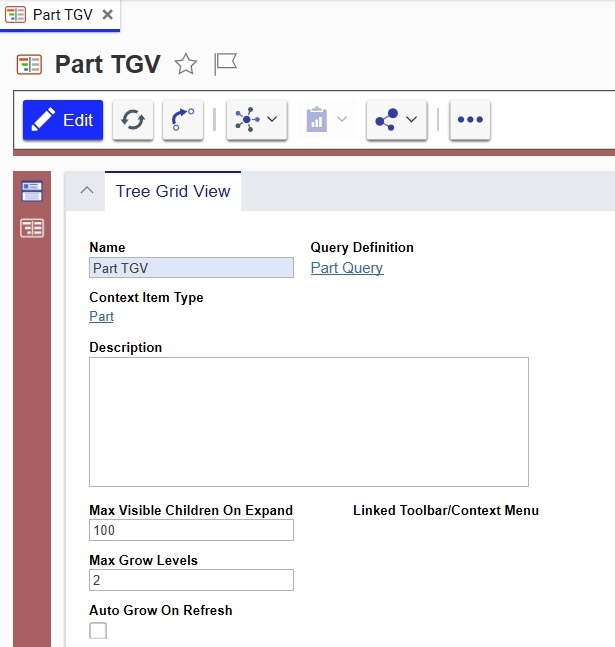Refresh the item with the circular arrows icon
The image size is (615, 647).
click(x=133, y=120)
